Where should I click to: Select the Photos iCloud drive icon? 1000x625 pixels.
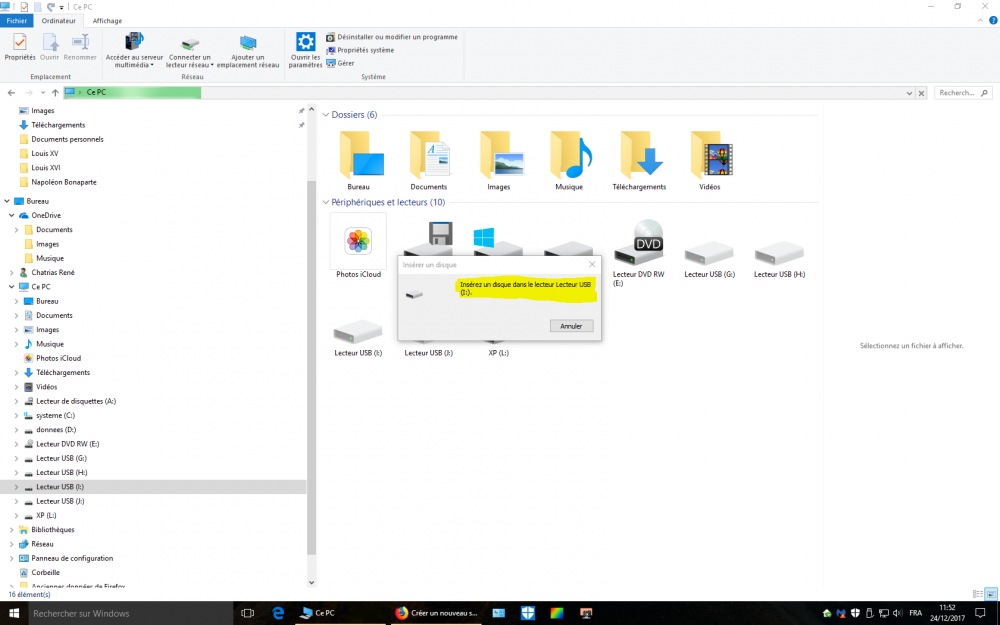[358, 242]
